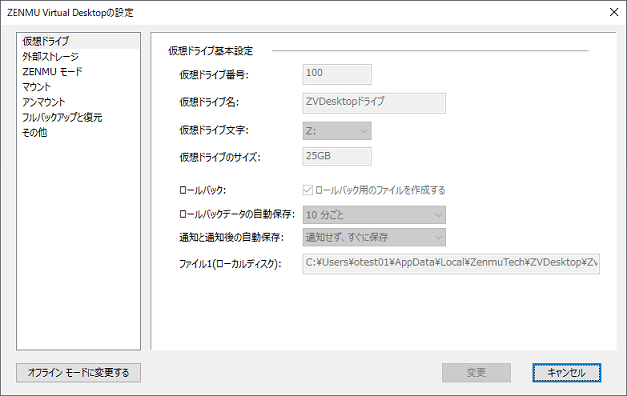627x396 pixels.
Task: Open the ZENMU モード settings page
Action: pyautogui.click(x=52, y=72)
